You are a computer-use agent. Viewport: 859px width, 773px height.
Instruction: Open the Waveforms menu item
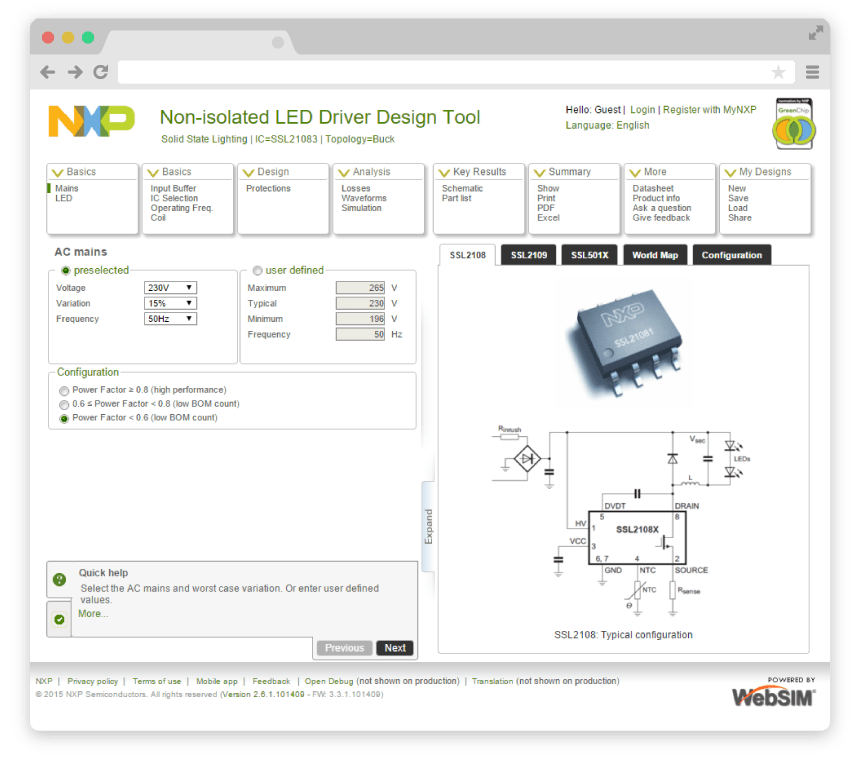364,198
